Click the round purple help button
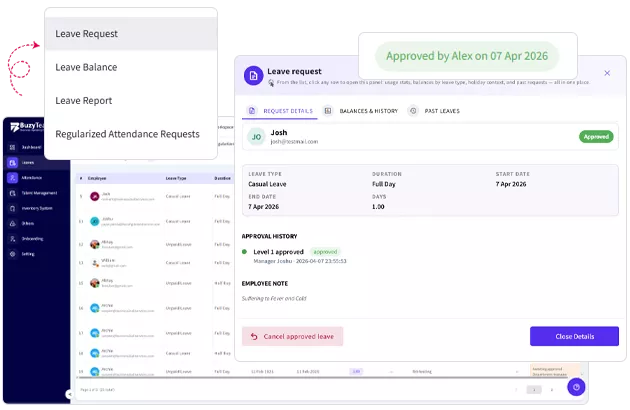 (x=576, y=387)
